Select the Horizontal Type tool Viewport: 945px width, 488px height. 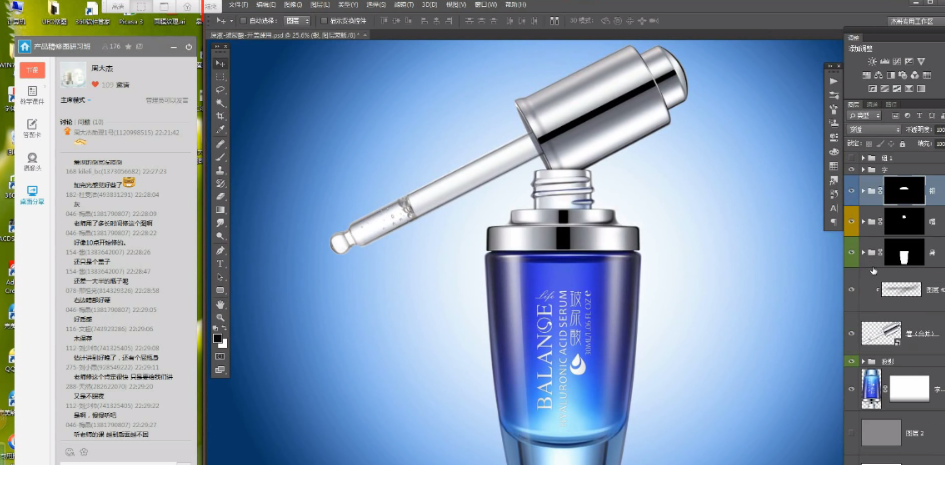[221, 264]
